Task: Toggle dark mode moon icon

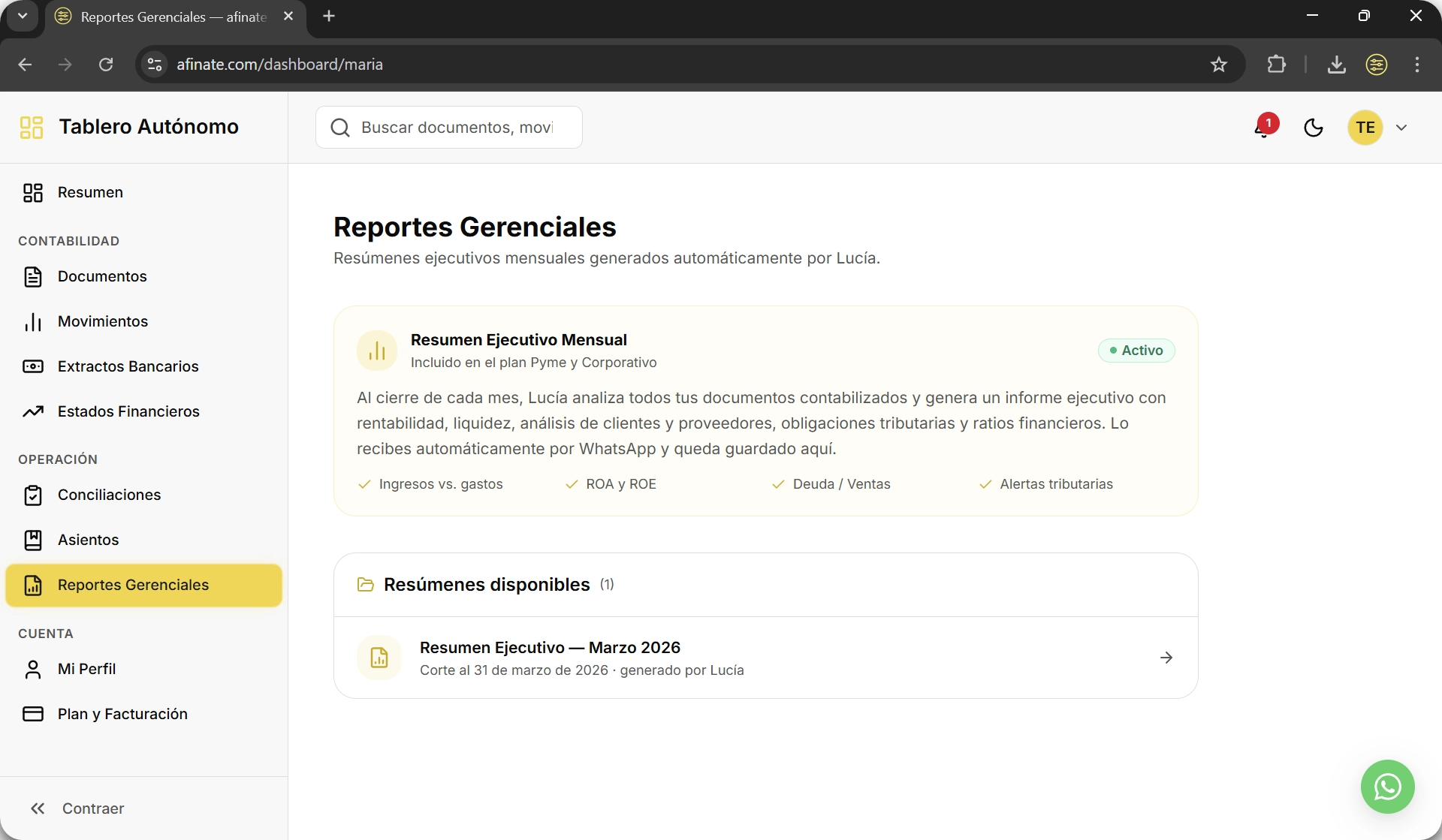Action: (1314, 128)
